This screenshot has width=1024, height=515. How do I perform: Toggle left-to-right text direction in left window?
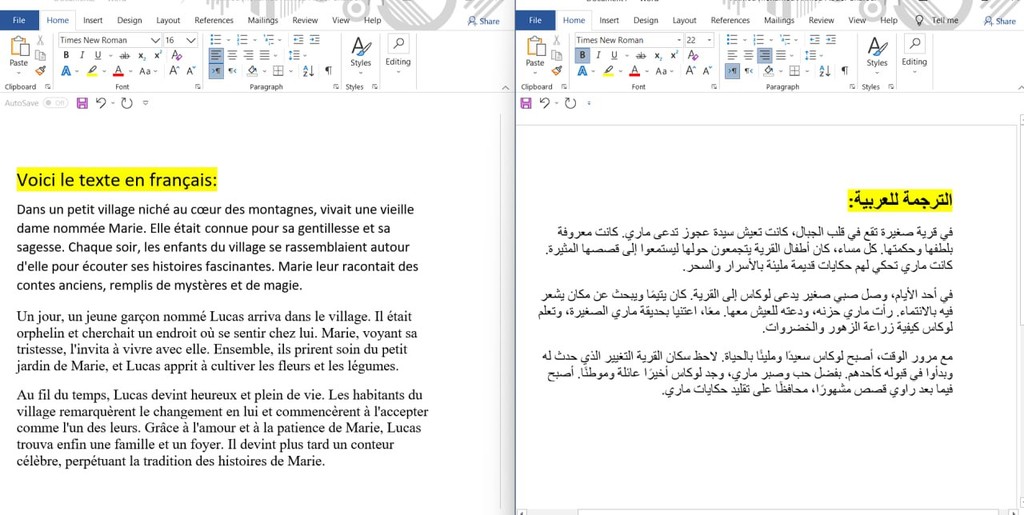point(216,71)
